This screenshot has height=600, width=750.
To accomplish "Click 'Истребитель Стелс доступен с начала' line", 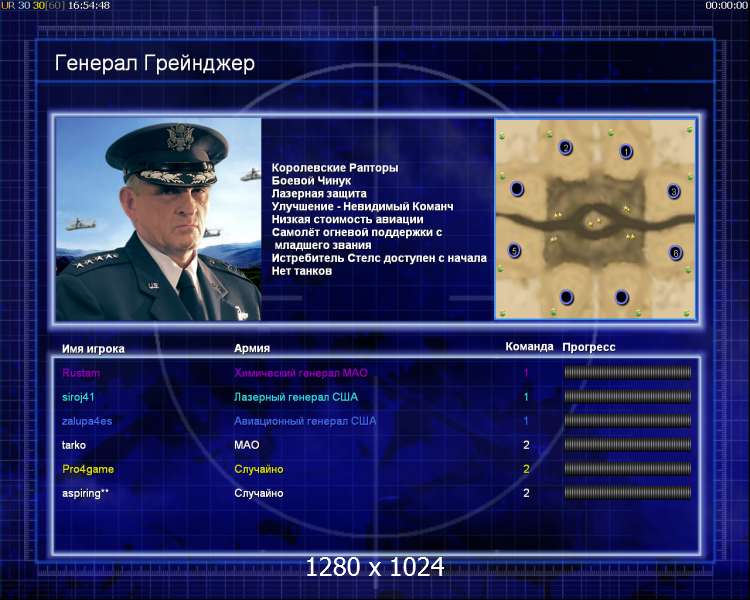I will pyautogui.click(x=379, y=258).
